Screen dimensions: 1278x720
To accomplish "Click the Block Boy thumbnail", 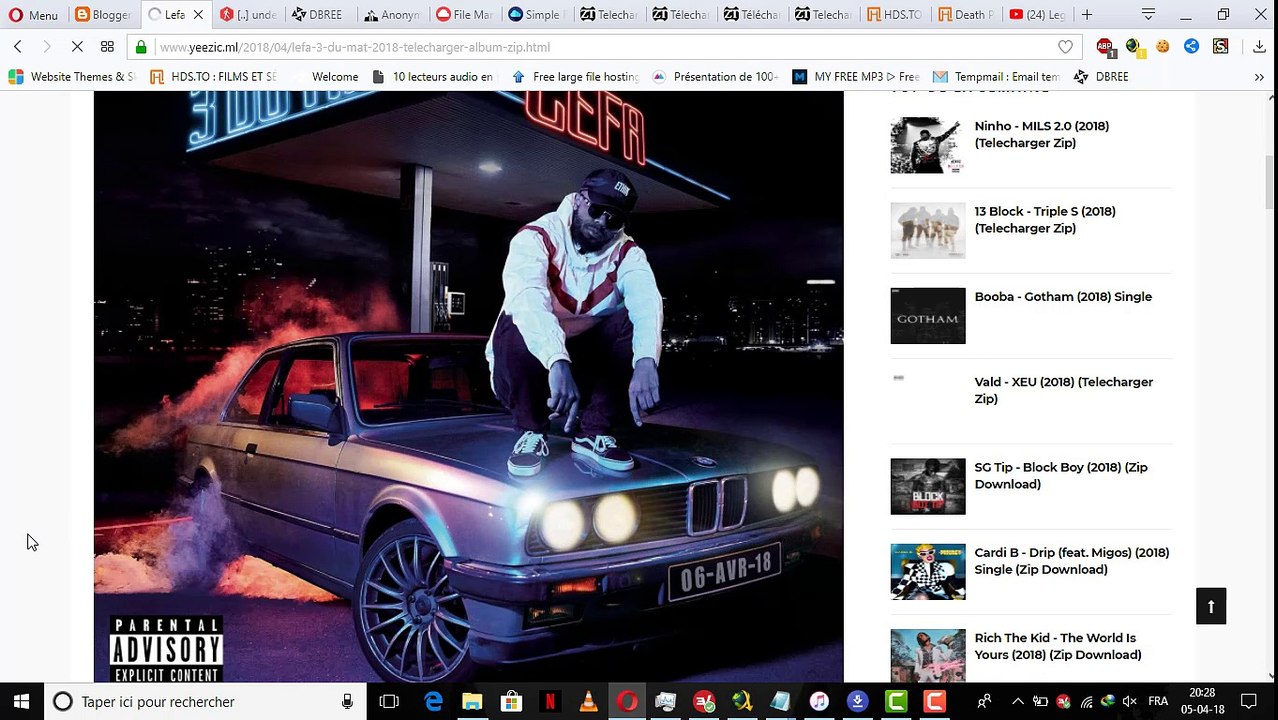I will (x=927, y=486).
